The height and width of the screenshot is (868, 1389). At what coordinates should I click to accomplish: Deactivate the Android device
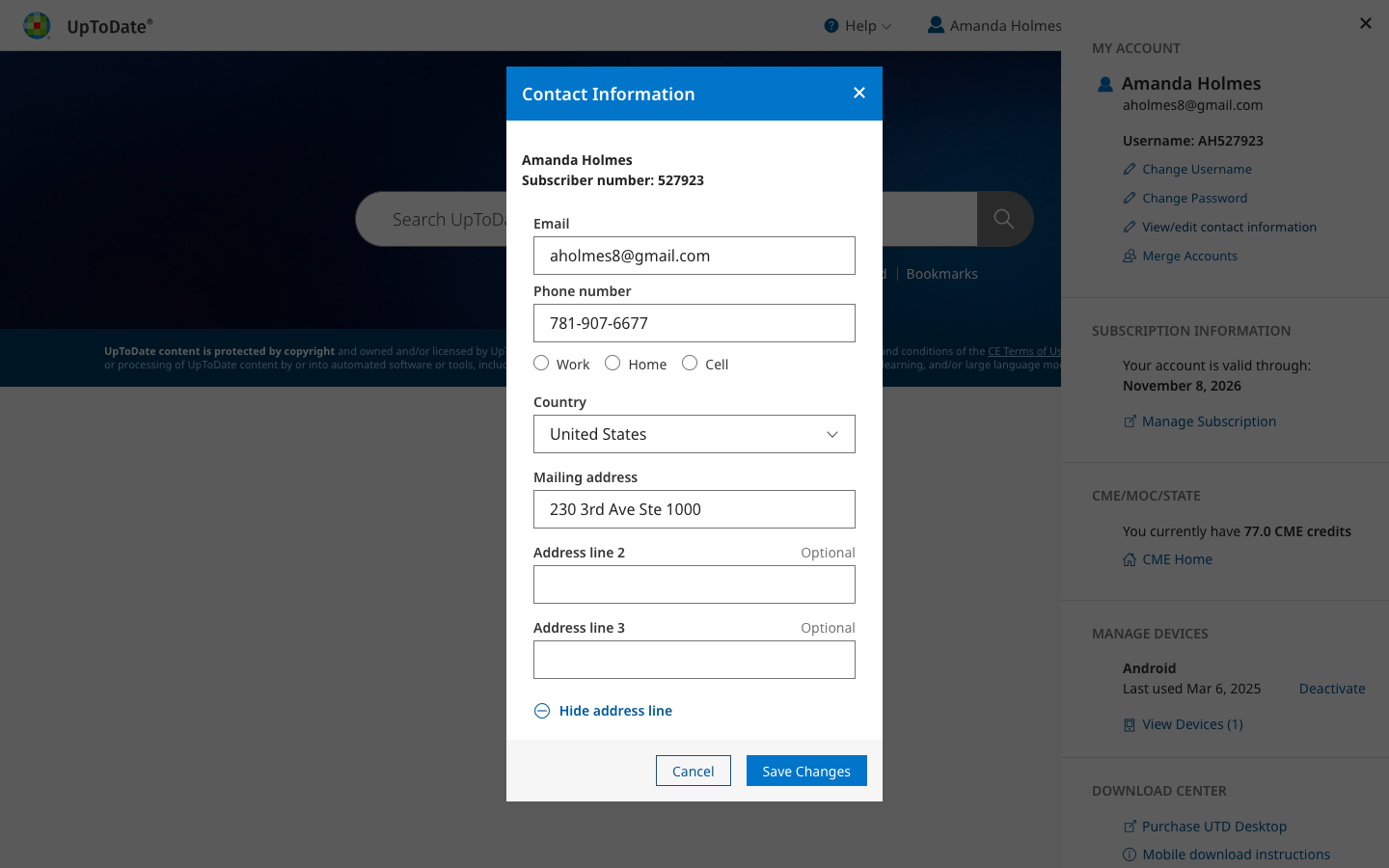(1332, 689)
